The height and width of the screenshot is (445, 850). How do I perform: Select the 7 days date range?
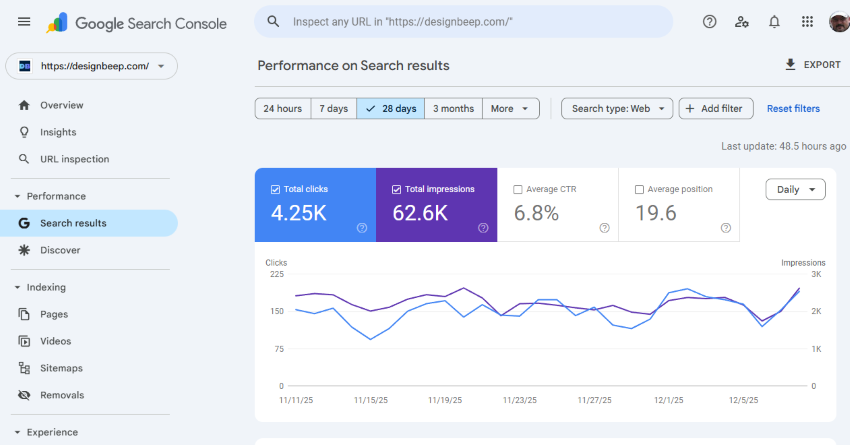[333, 109]
